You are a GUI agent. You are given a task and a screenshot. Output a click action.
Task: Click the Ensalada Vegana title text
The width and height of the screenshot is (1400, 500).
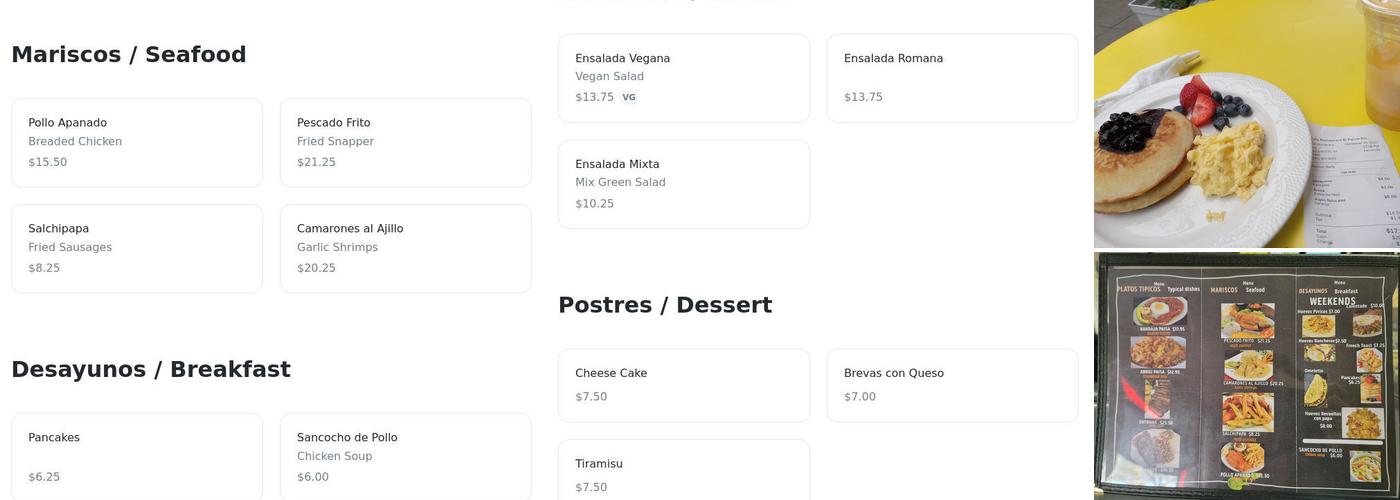pyautogui.click(x=622, y=58)
